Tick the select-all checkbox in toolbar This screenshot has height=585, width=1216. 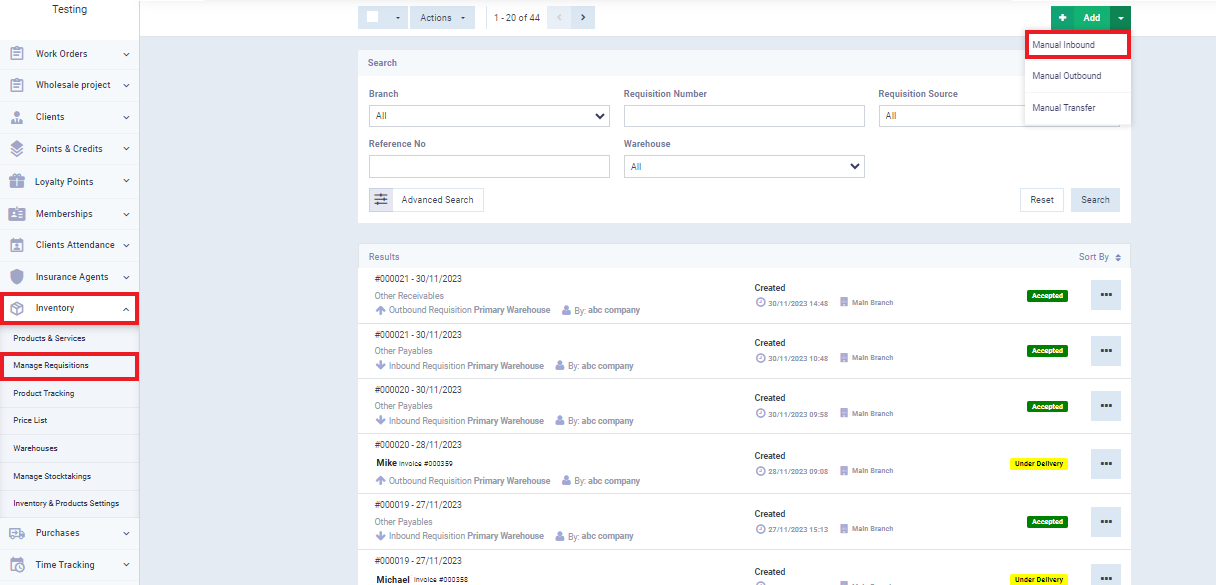(372, 18)
